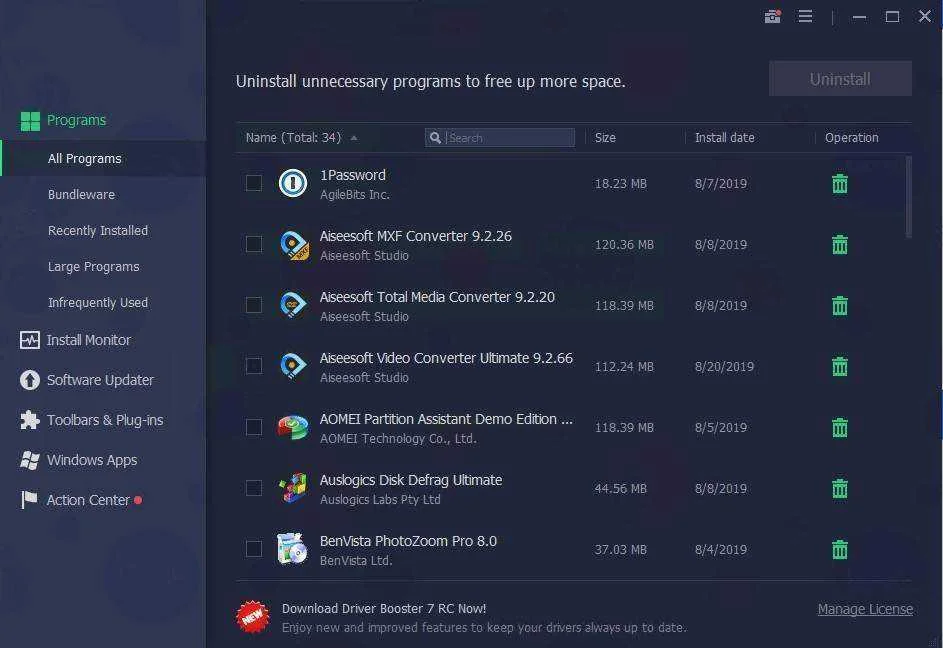Click trash icon for BenVista PhotoZoom Pro
The width and height of the screenshot is (943, 648).
pyautogui.click(x=840, y=549)
